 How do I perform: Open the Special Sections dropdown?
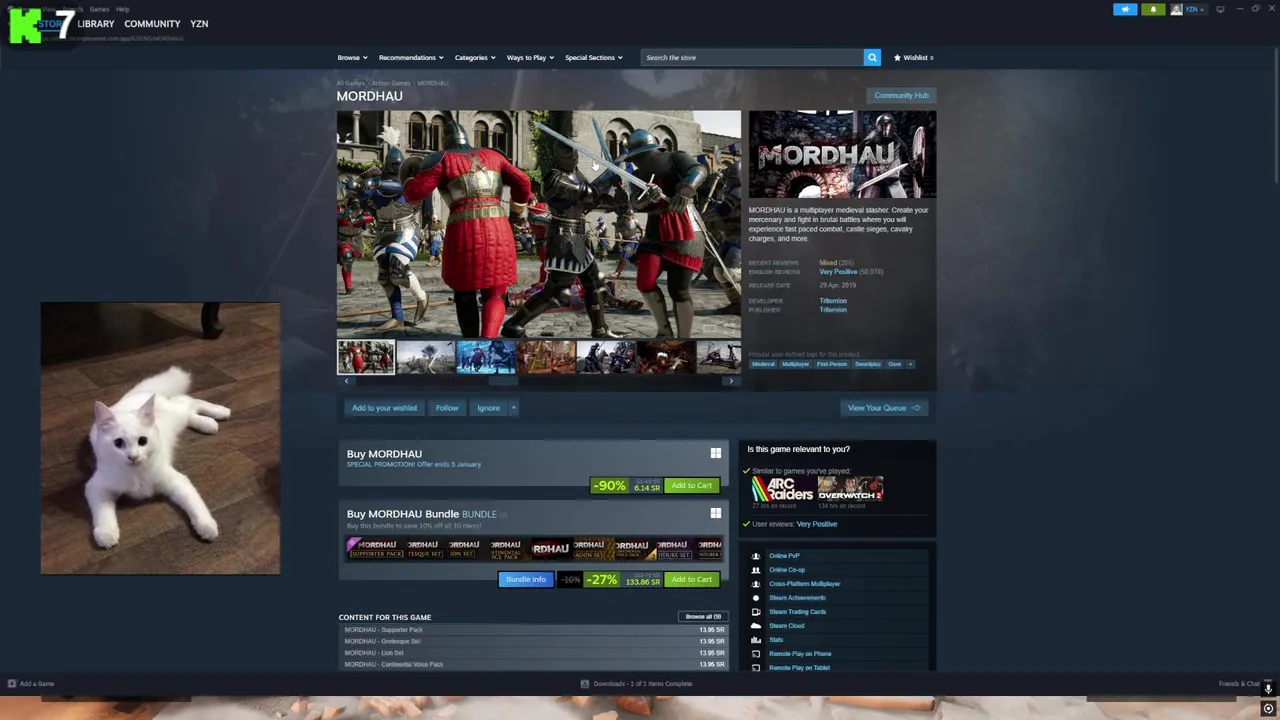[593, 58]
